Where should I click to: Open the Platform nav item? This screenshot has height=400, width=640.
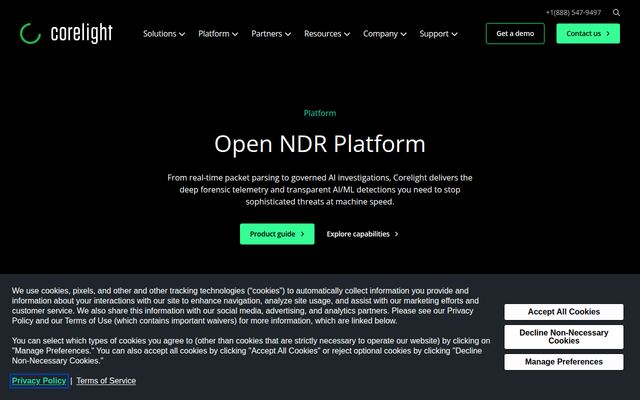(213, 34)
